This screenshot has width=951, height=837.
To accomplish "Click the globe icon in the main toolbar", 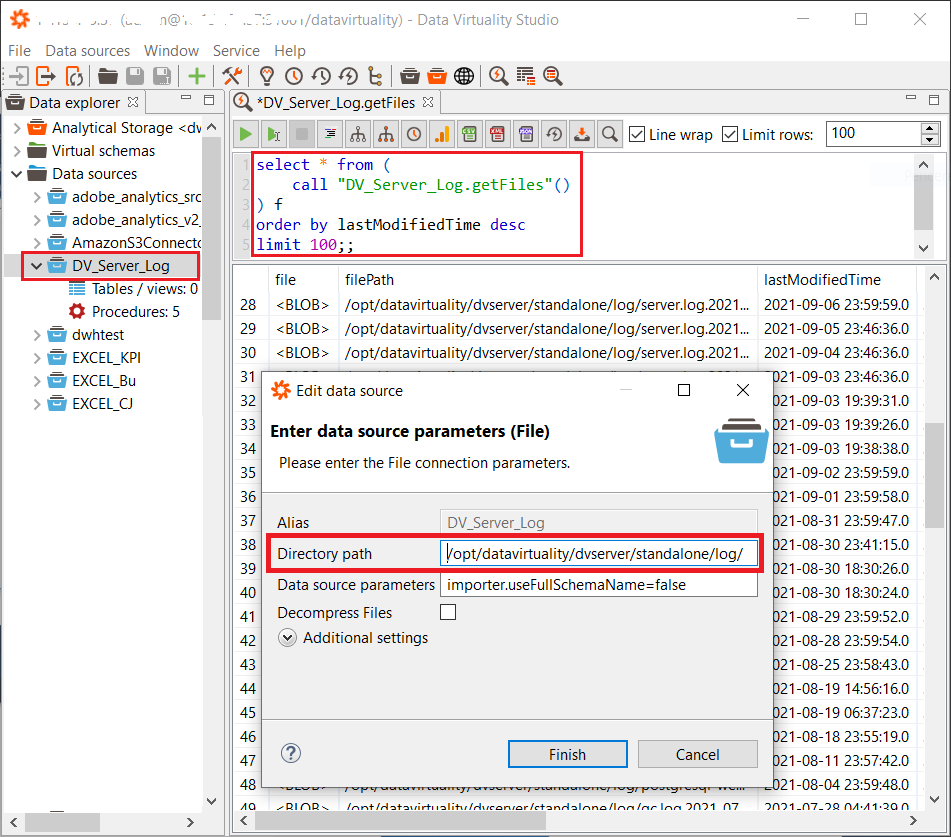I will coord(464,76).
